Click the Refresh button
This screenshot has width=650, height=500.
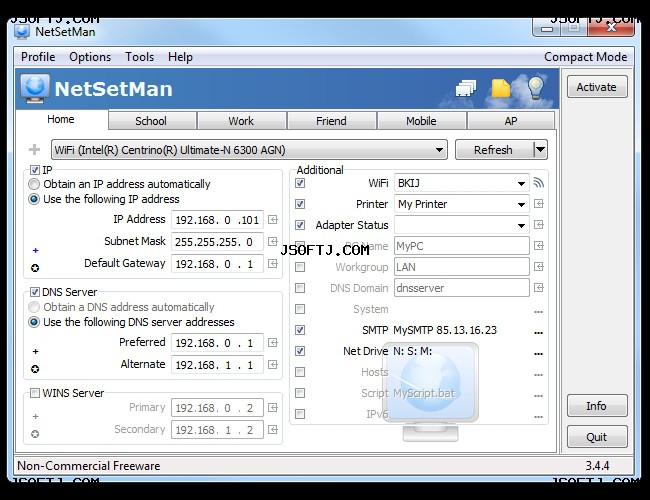click(494, 149)
